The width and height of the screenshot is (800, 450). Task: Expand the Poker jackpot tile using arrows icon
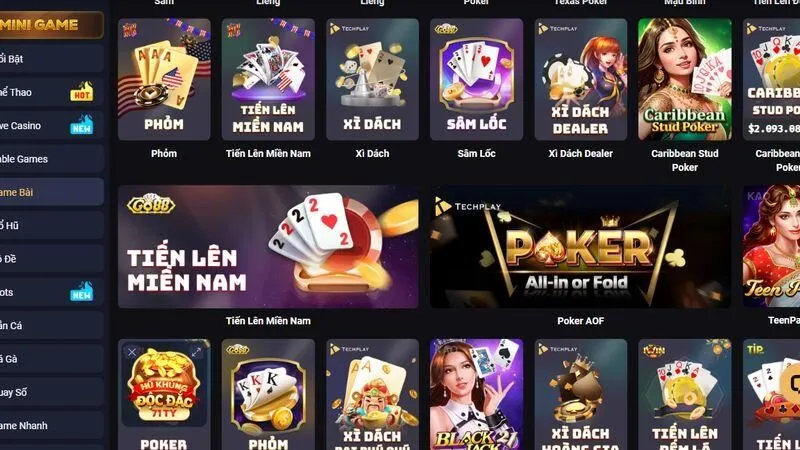coord(196,352)
